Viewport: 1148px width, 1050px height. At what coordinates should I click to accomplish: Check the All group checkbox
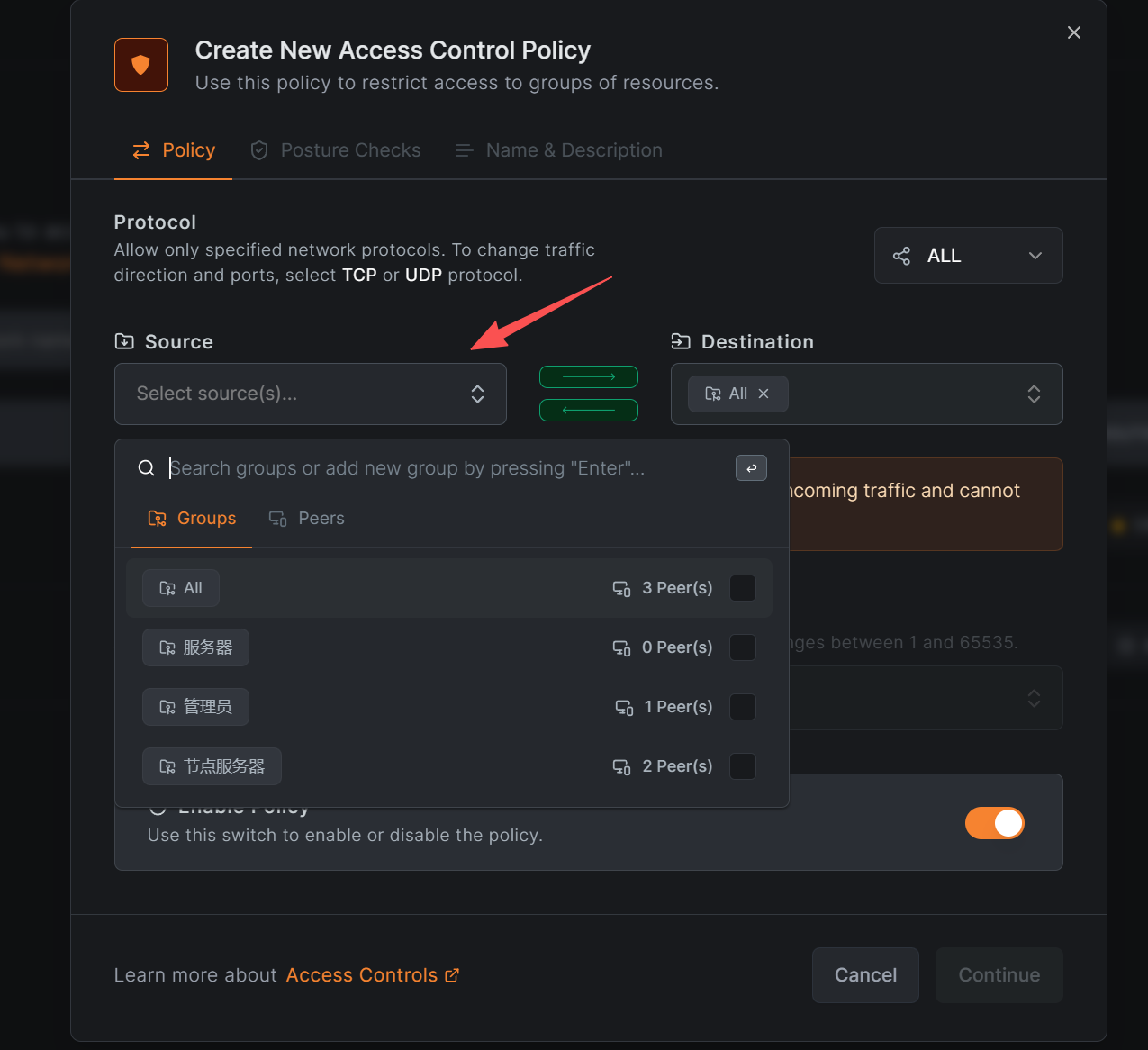point(742,588)
